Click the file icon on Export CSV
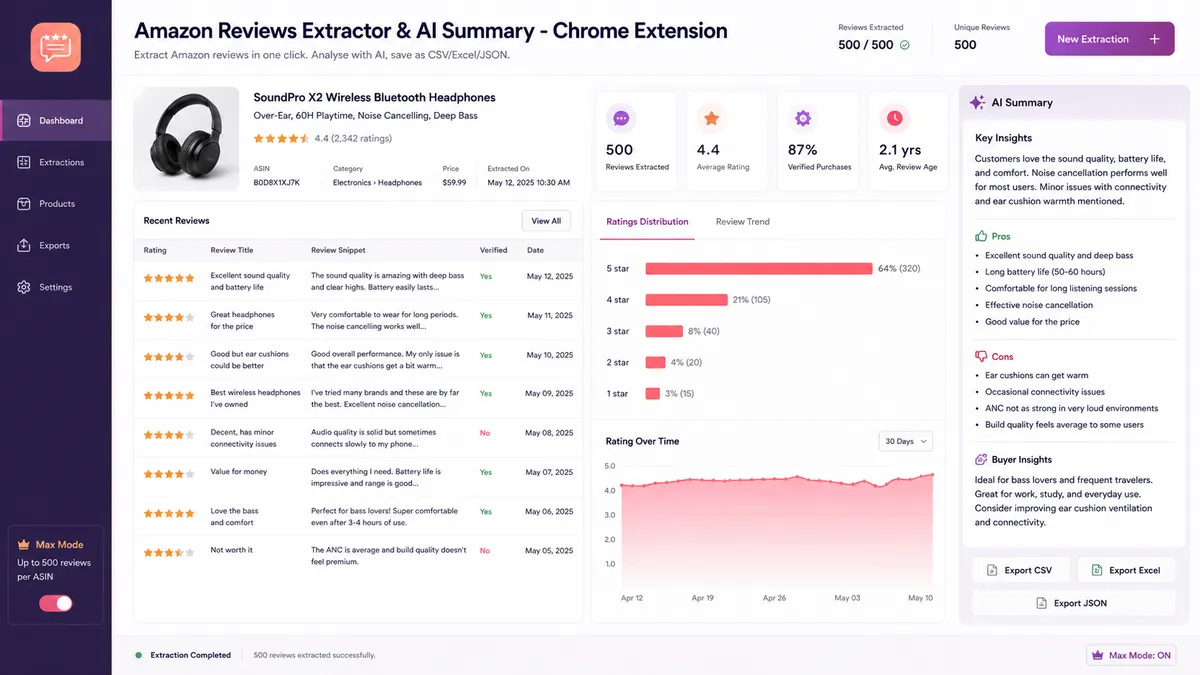 (x=992, y=570)
